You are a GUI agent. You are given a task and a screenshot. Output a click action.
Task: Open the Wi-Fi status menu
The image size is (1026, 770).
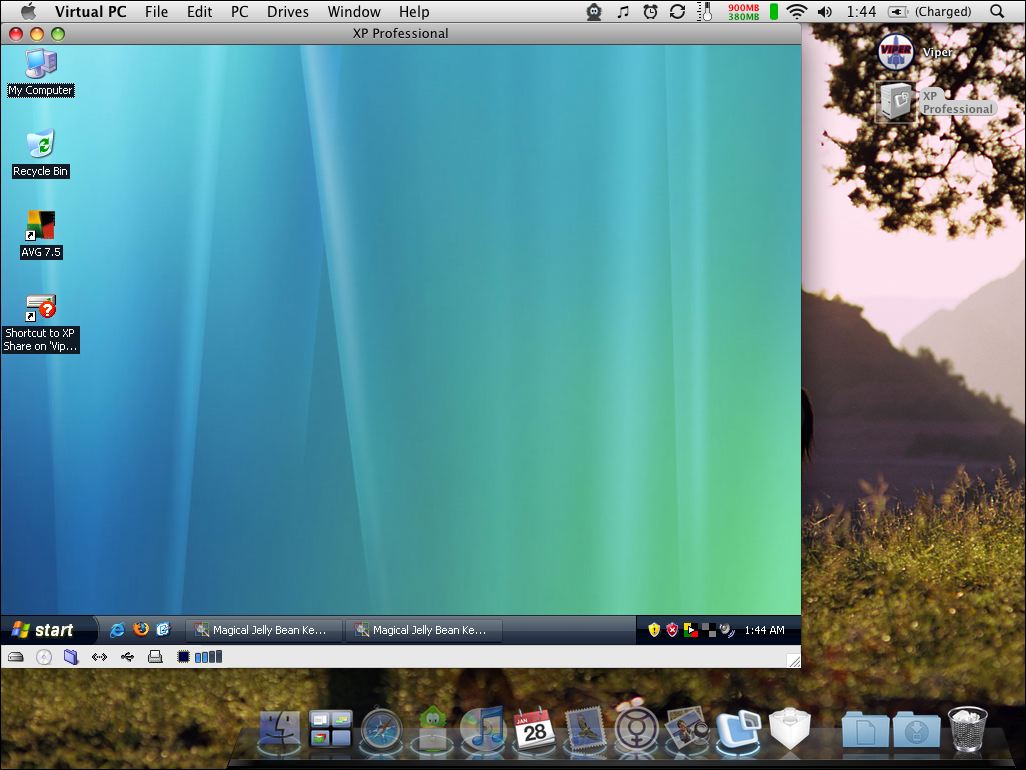[x=797, y=12]
